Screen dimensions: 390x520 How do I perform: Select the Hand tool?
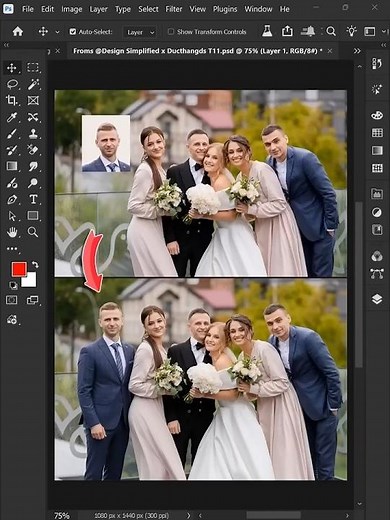coord(12,232)
